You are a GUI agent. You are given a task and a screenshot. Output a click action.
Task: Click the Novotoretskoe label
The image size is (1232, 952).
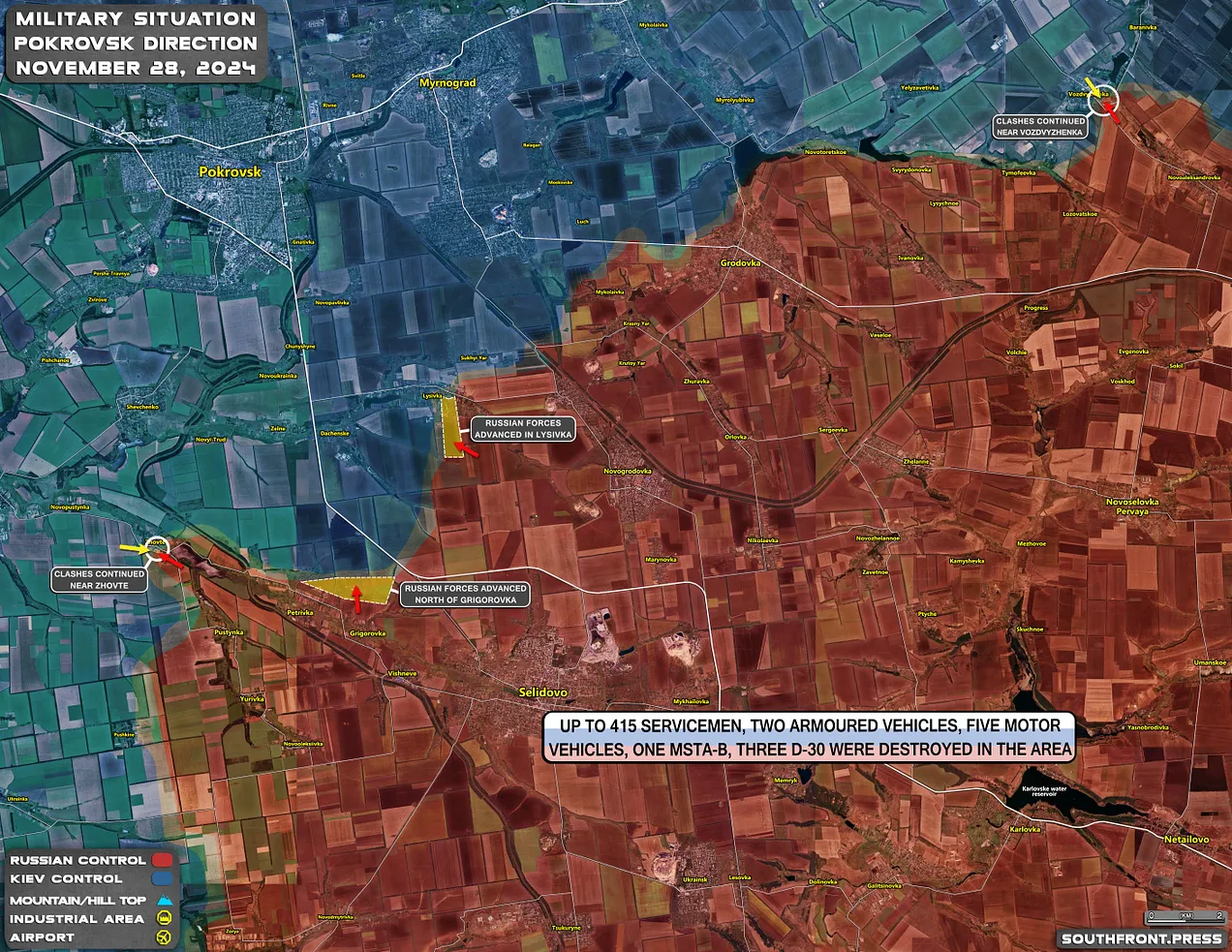click(825, 152)
